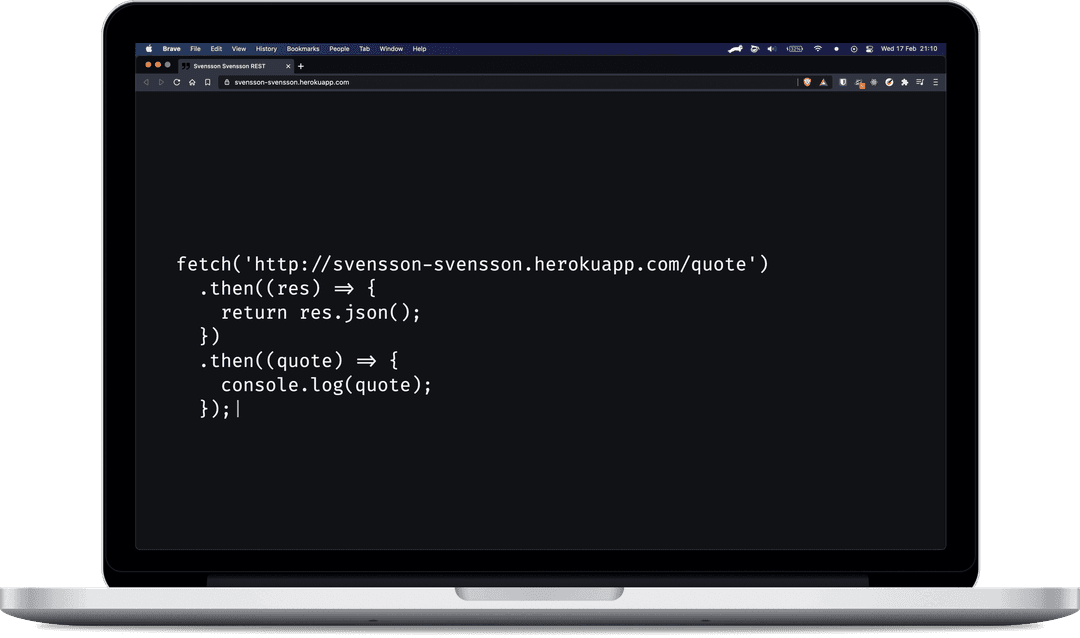Click the '.then((res) => {' line
Screen dimensions: 1080x638
pyautogui.click(x=287, y=289)
